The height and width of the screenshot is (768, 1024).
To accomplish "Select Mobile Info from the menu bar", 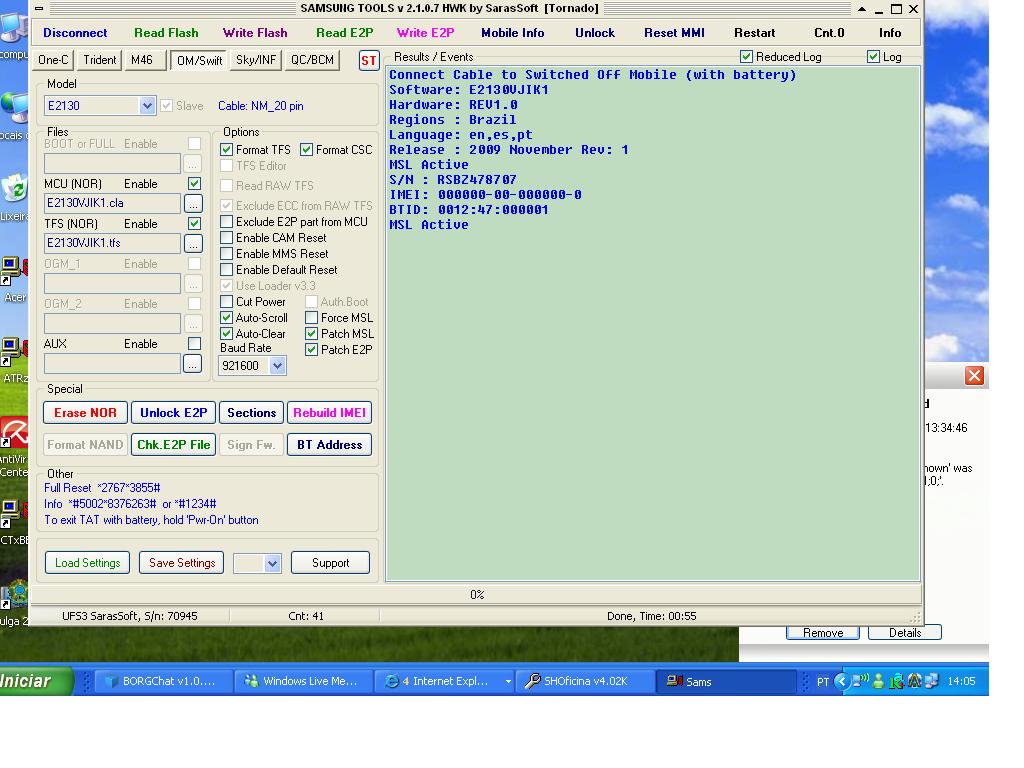I will 513,33.
